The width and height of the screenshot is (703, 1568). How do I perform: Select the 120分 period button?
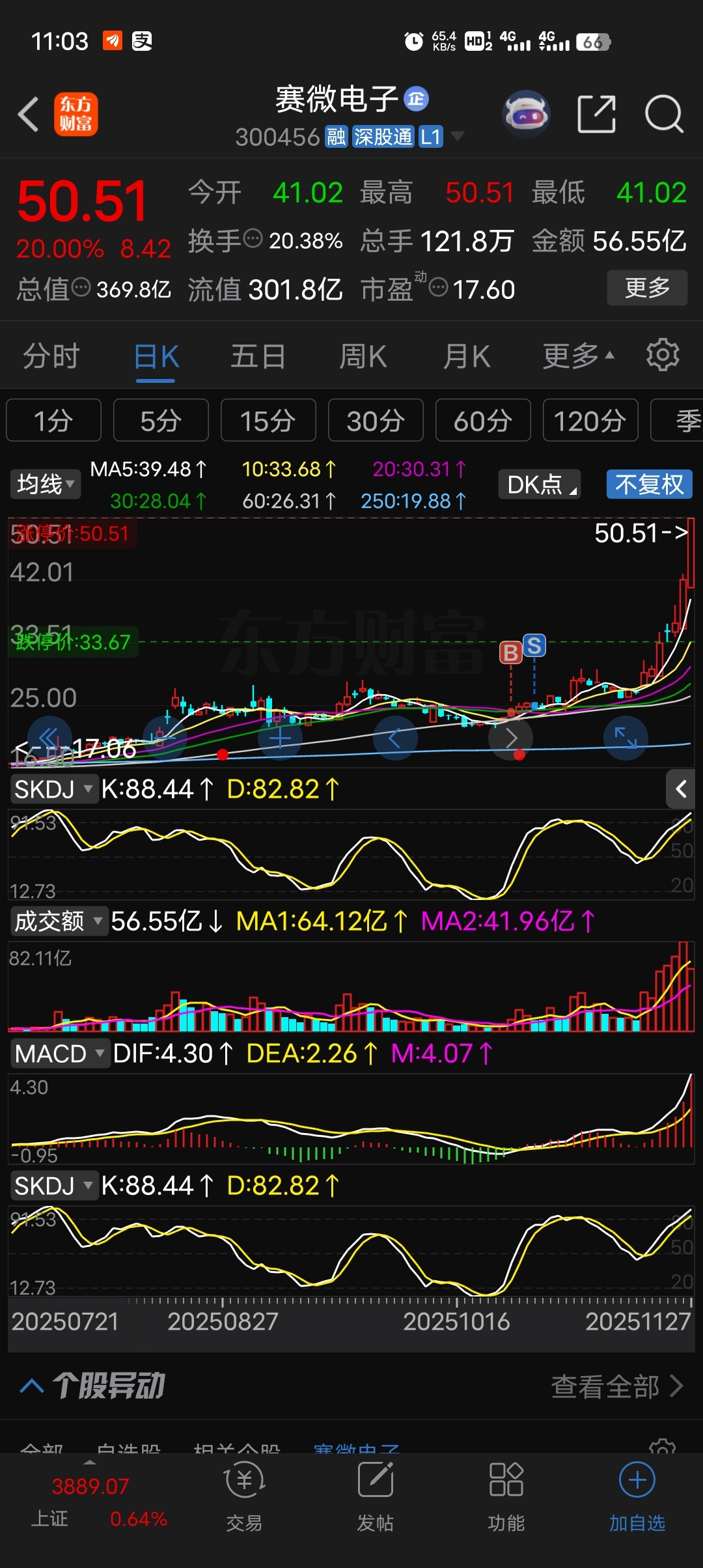click(x=590, y=420)
